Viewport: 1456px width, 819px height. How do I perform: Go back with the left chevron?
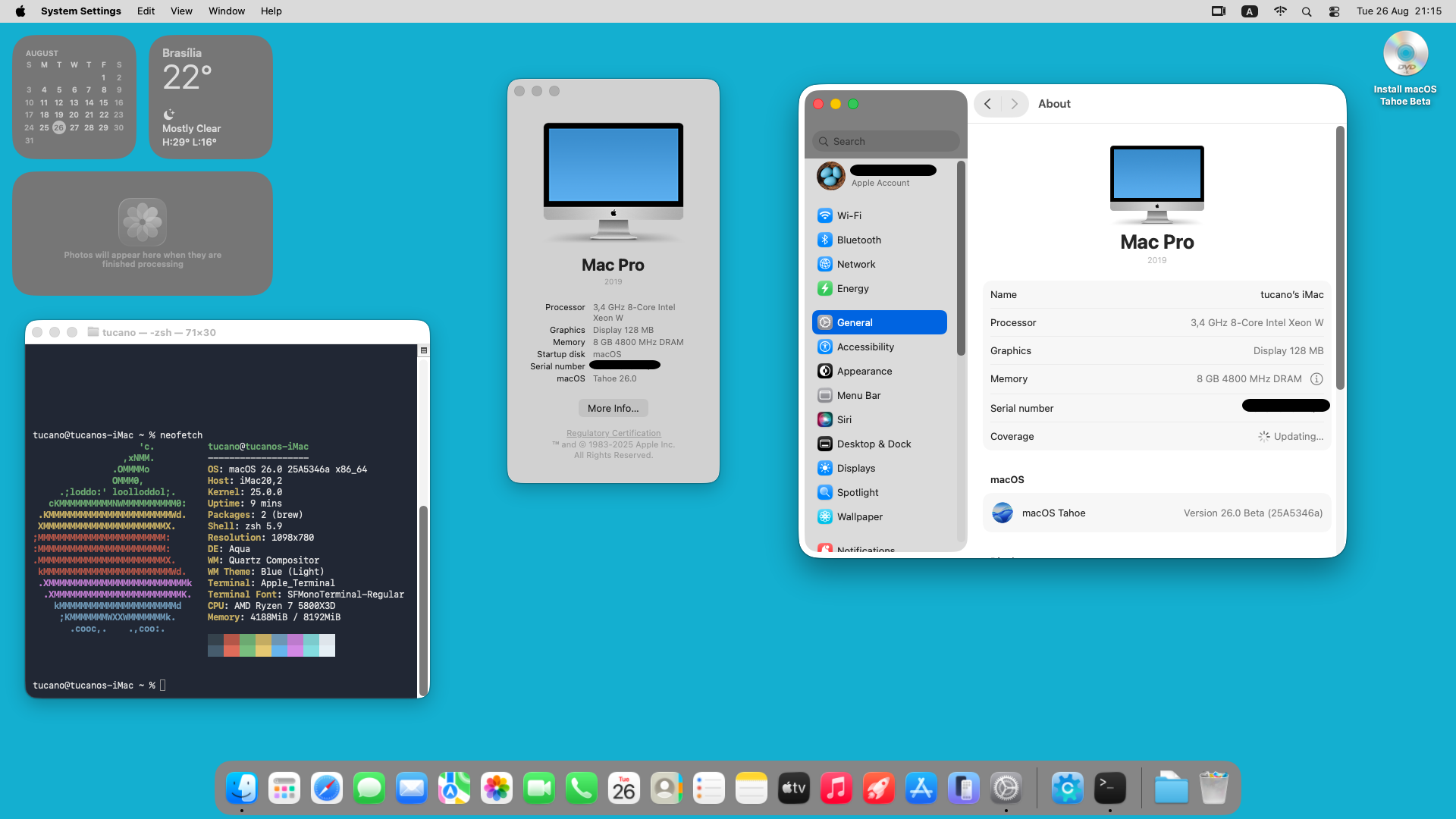987,104
